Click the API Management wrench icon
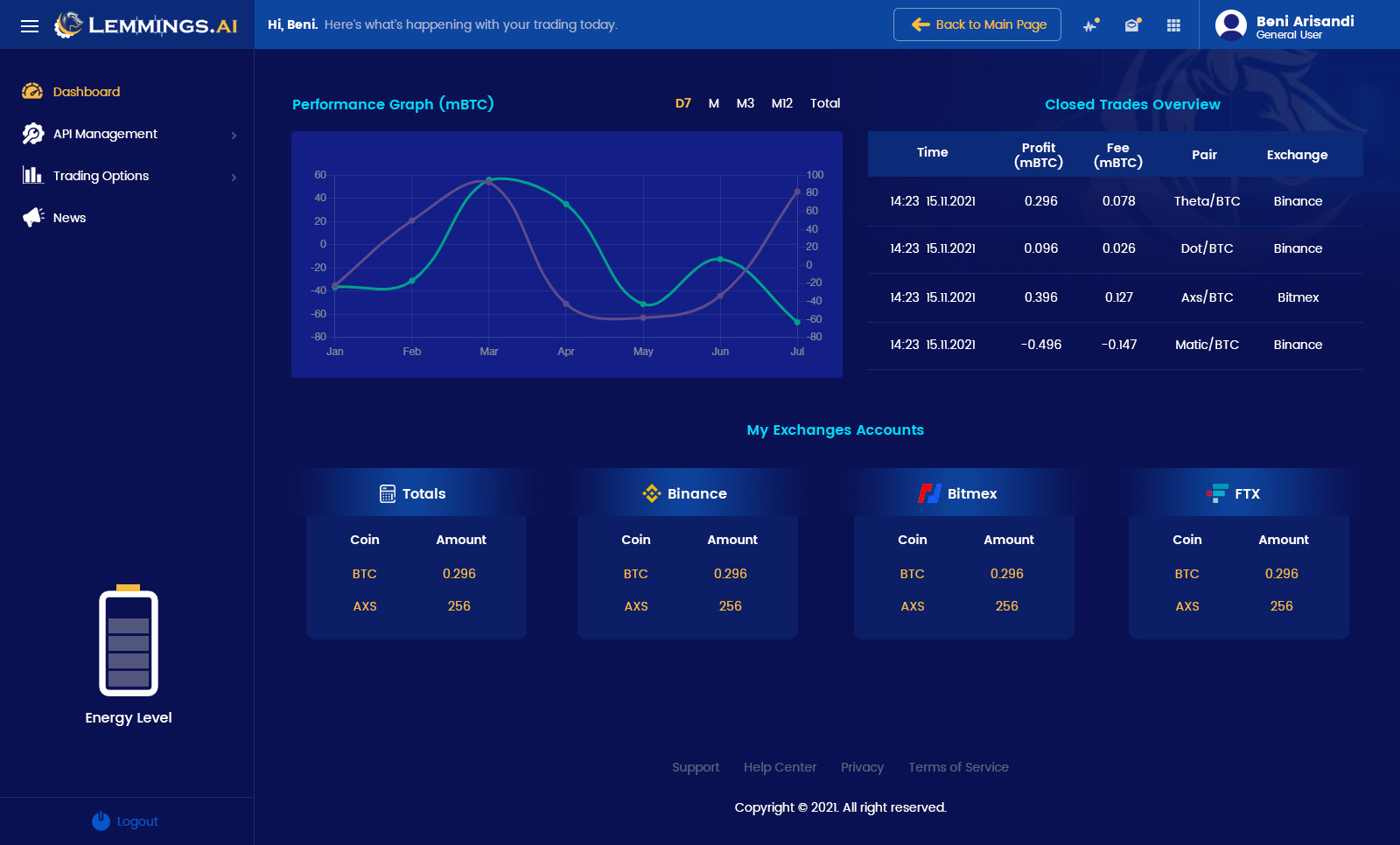The height and width of the screenshot is (845, 1400). click(x=33, y=133)
